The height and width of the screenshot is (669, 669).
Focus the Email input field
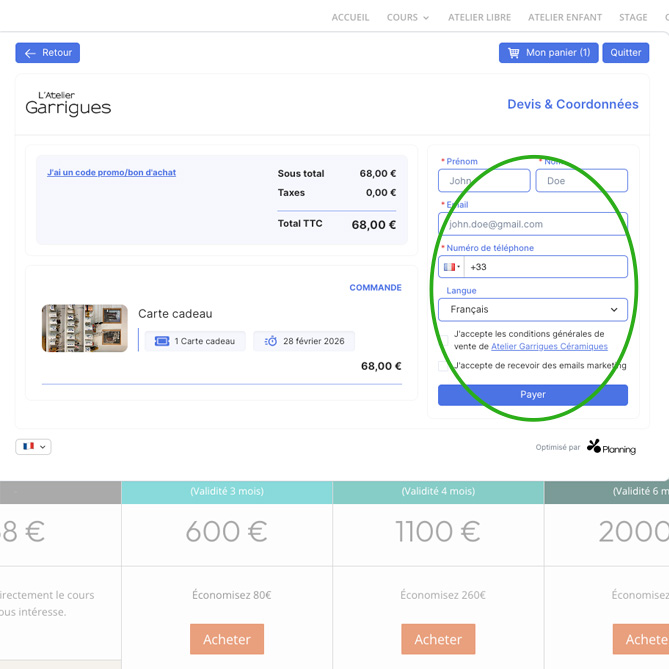coord(533,224)
